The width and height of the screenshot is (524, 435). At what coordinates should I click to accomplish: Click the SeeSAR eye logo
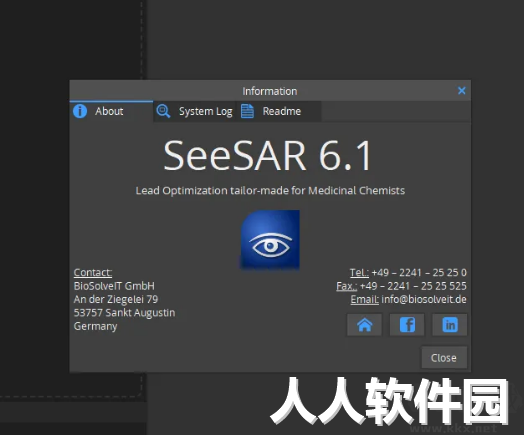270,239
